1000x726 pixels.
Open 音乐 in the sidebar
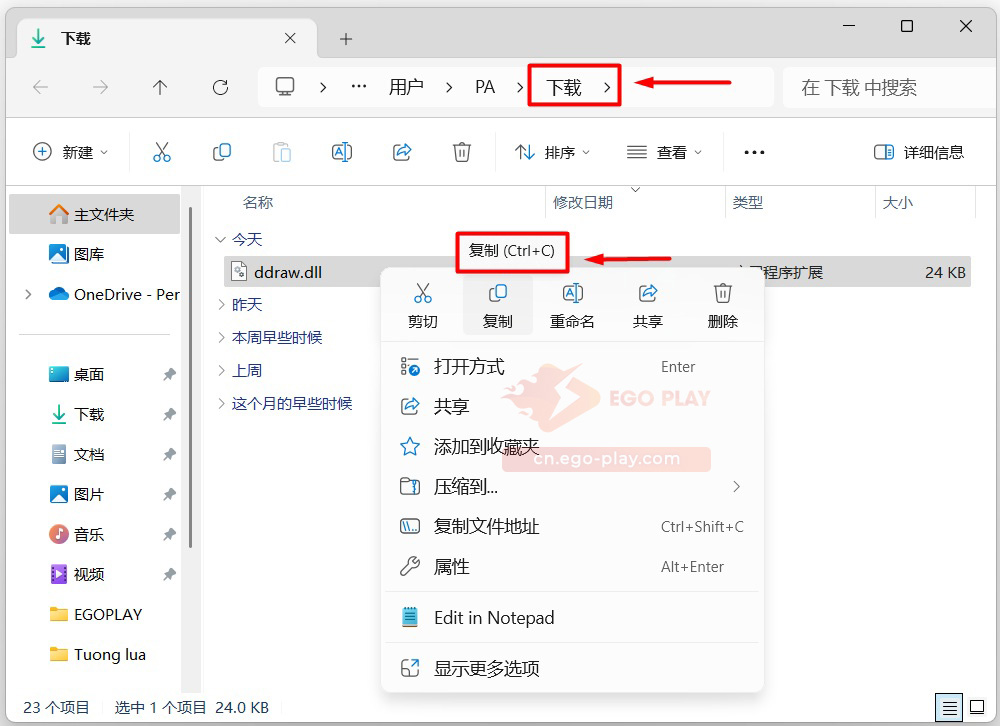coord(94,535)
